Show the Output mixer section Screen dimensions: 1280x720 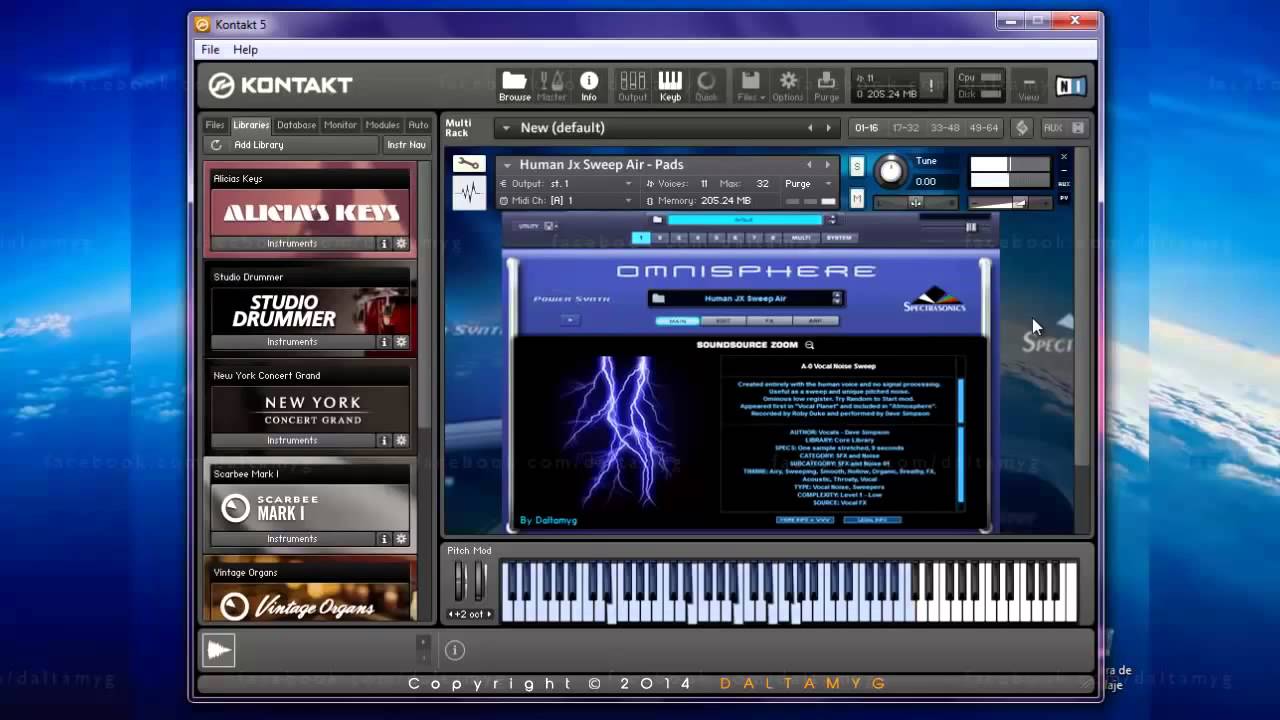point(632,86)
